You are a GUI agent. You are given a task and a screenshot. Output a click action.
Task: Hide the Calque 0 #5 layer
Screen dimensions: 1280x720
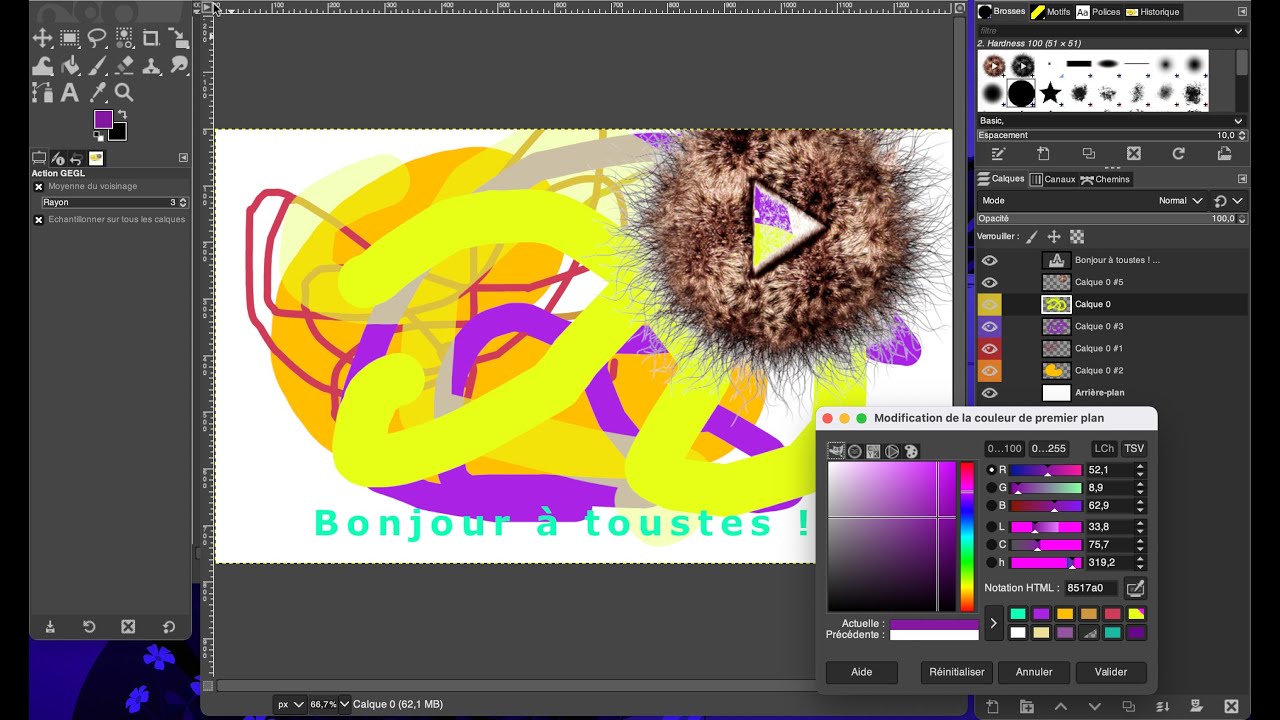pos(990,282)
